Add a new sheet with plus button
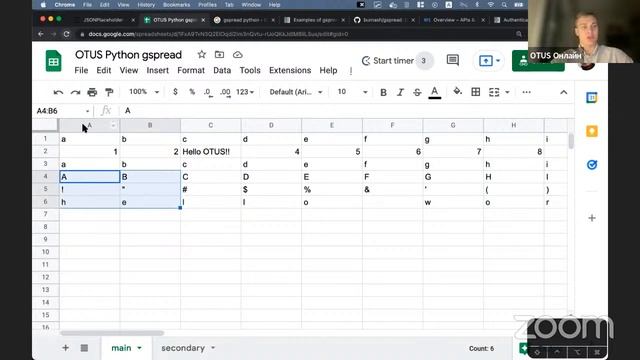This screenshot has width=640, height=360. click(65, 348)
